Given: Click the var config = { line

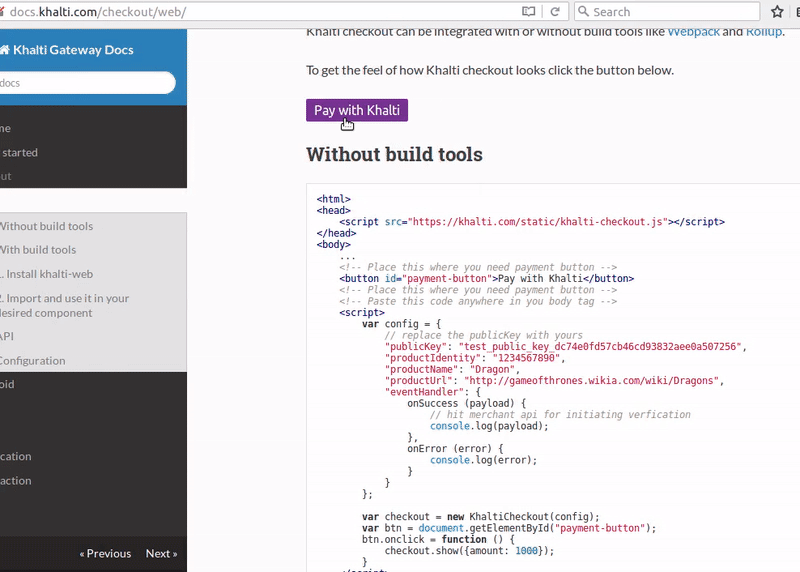Looking at the screenshot, I should (x=402, y=324).
